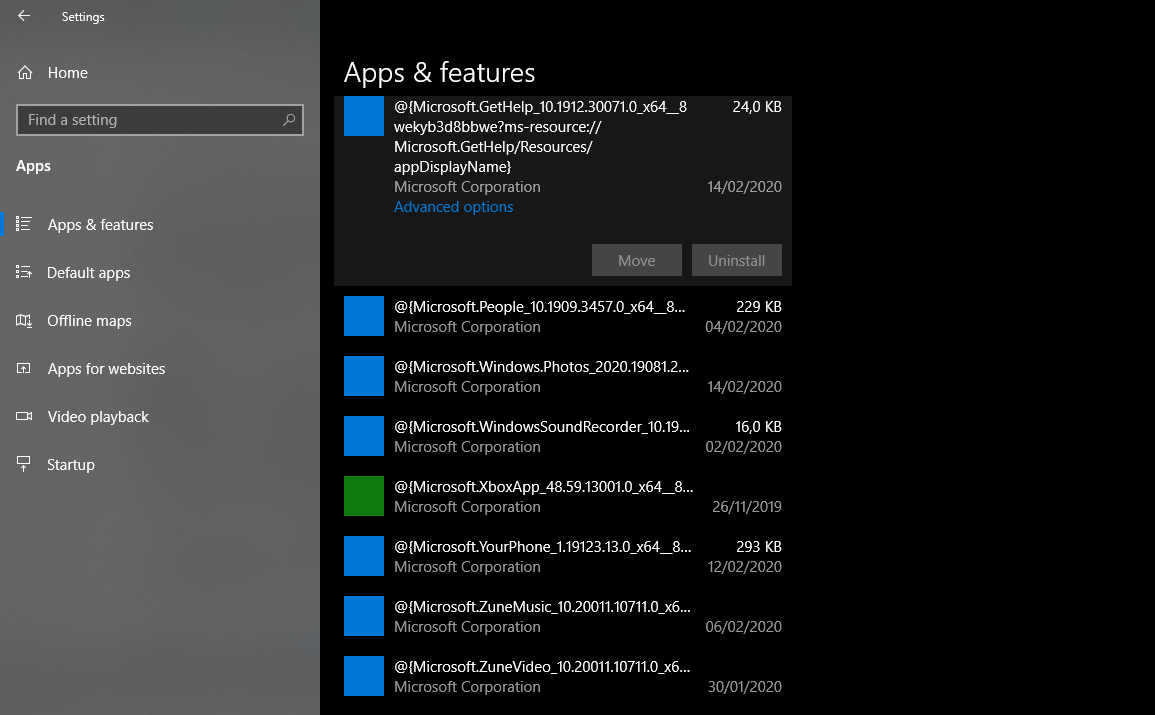Click the search magnifier icon
Viewport: 1155px width, 715px height.
289,119
